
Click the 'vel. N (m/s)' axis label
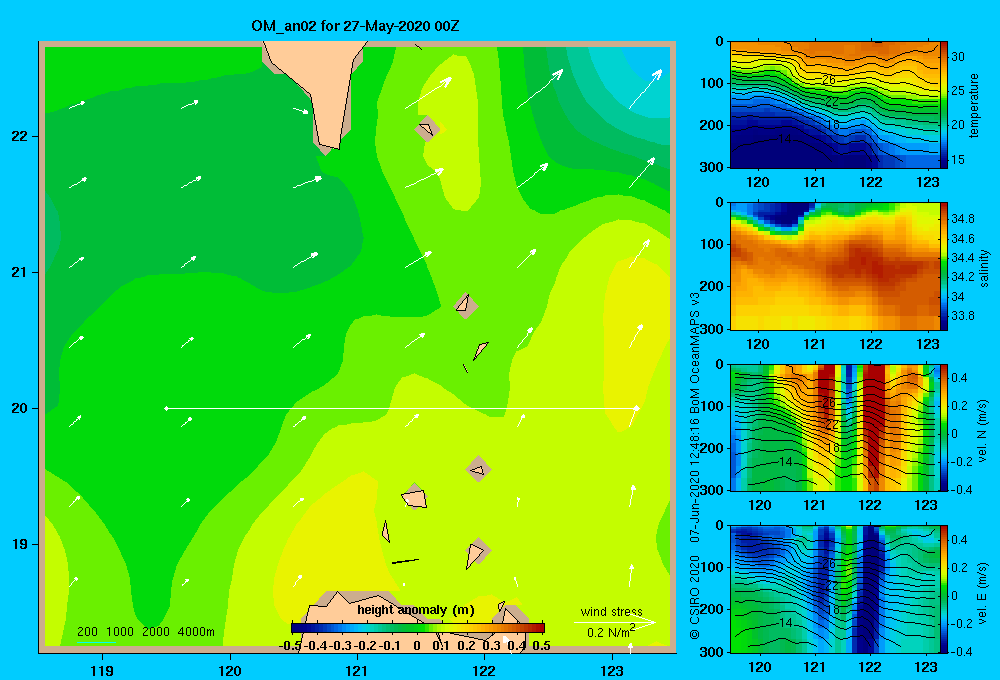982,431
